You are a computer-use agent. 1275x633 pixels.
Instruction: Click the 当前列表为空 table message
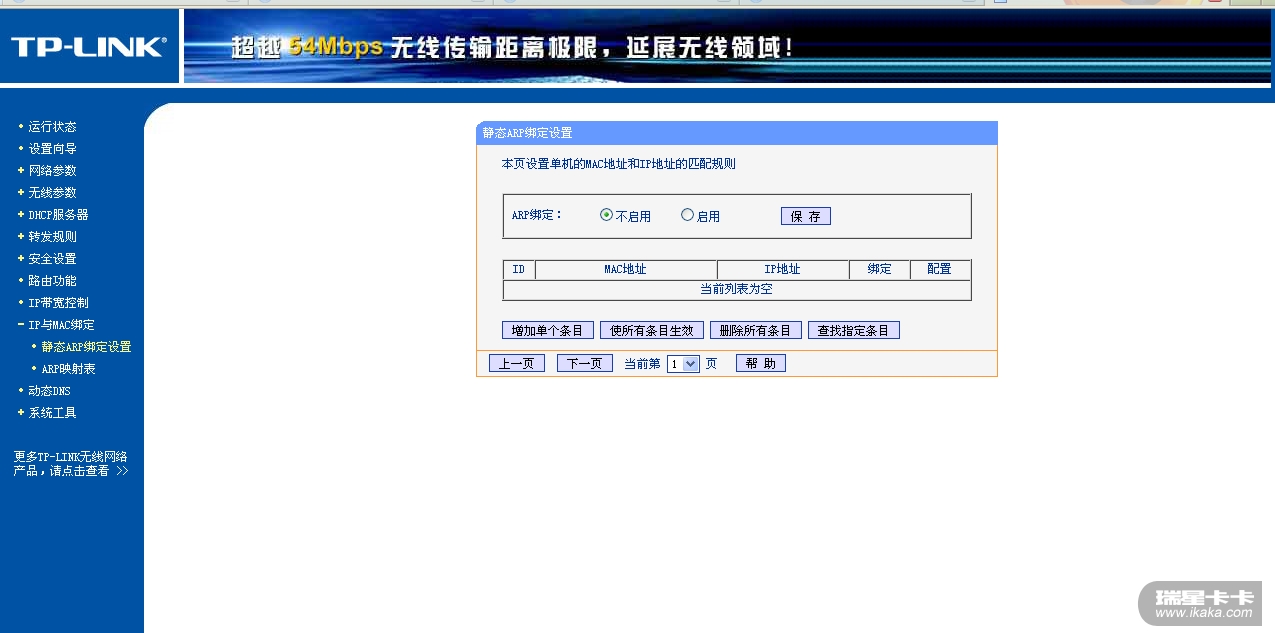(737, 290)
